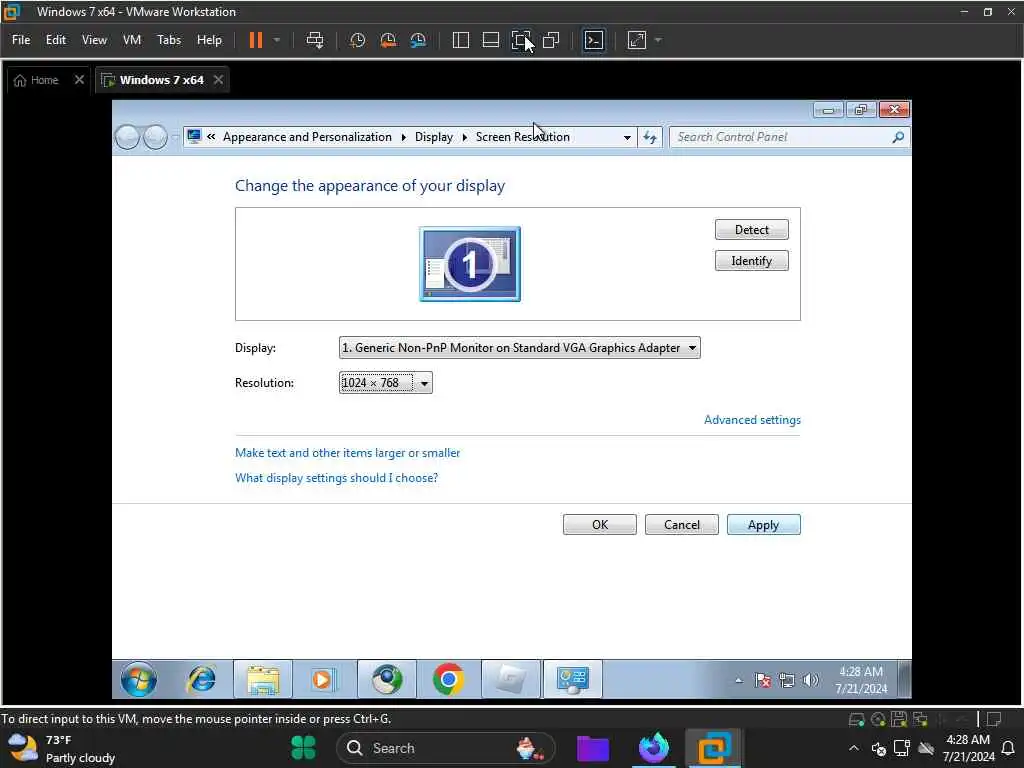
Task: Close the Windows 7 x64 tab
Action: (218, 80)
